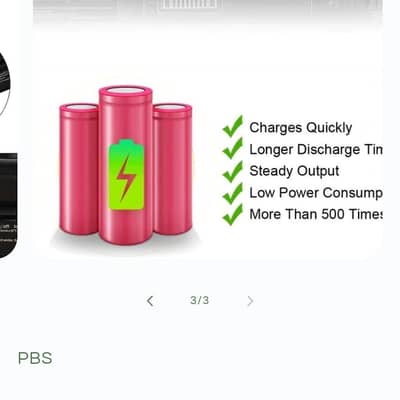Select the tall center pink battery cell top

[x=126, y=92]
